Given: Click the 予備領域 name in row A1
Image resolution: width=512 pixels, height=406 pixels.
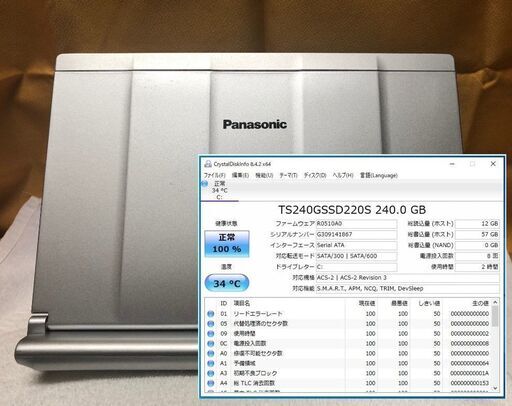Looking at the screenshot, I should pyautogui.click(x=244, y=363).
